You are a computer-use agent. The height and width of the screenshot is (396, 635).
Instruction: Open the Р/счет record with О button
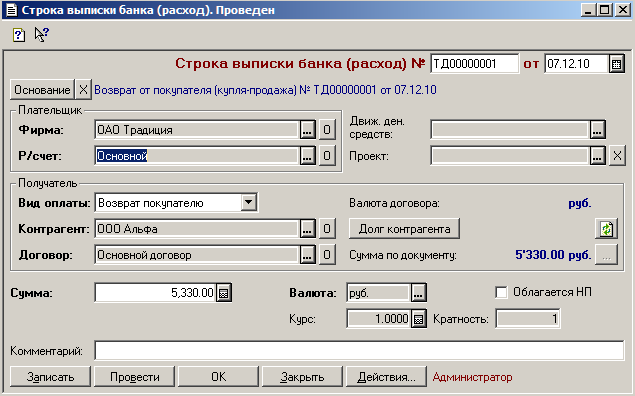(x=327, y=156)
